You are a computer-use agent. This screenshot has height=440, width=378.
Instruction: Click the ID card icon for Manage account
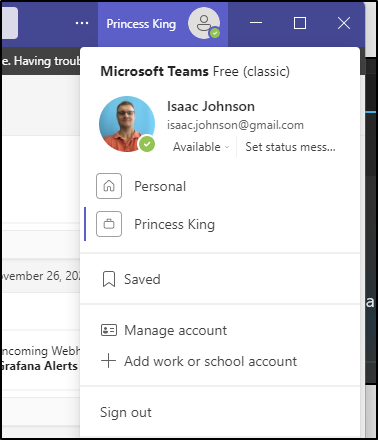[109, 330]
